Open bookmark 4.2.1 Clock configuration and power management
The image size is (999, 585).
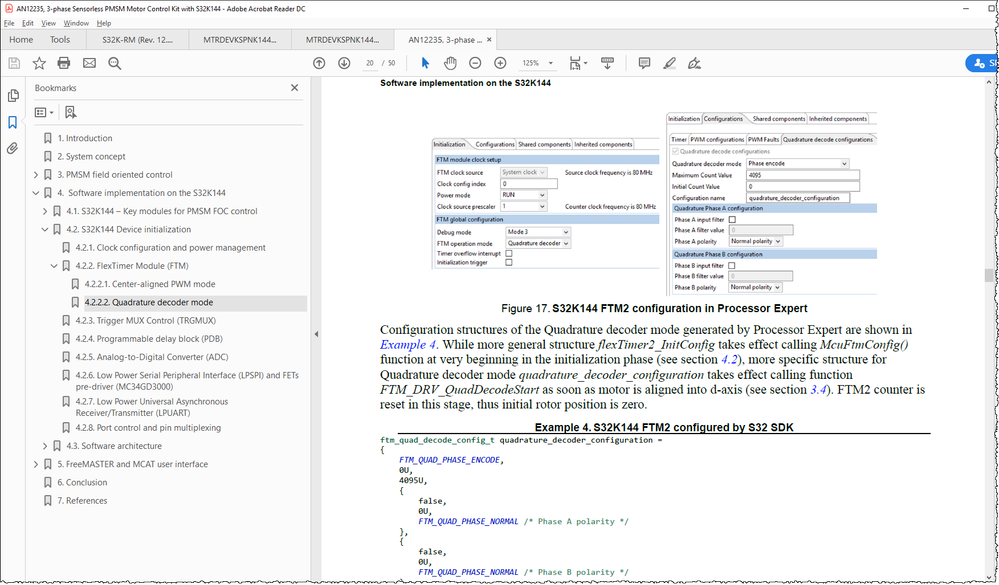(x=171, y=248)
